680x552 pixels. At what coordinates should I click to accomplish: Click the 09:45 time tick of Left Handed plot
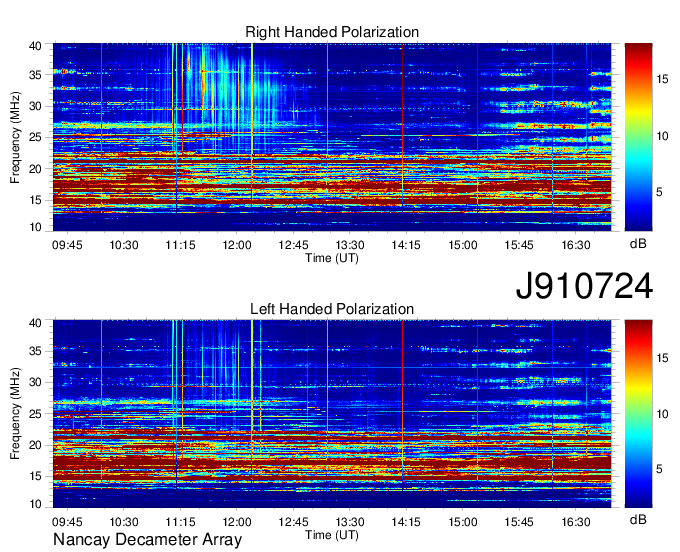pos(67,522)
